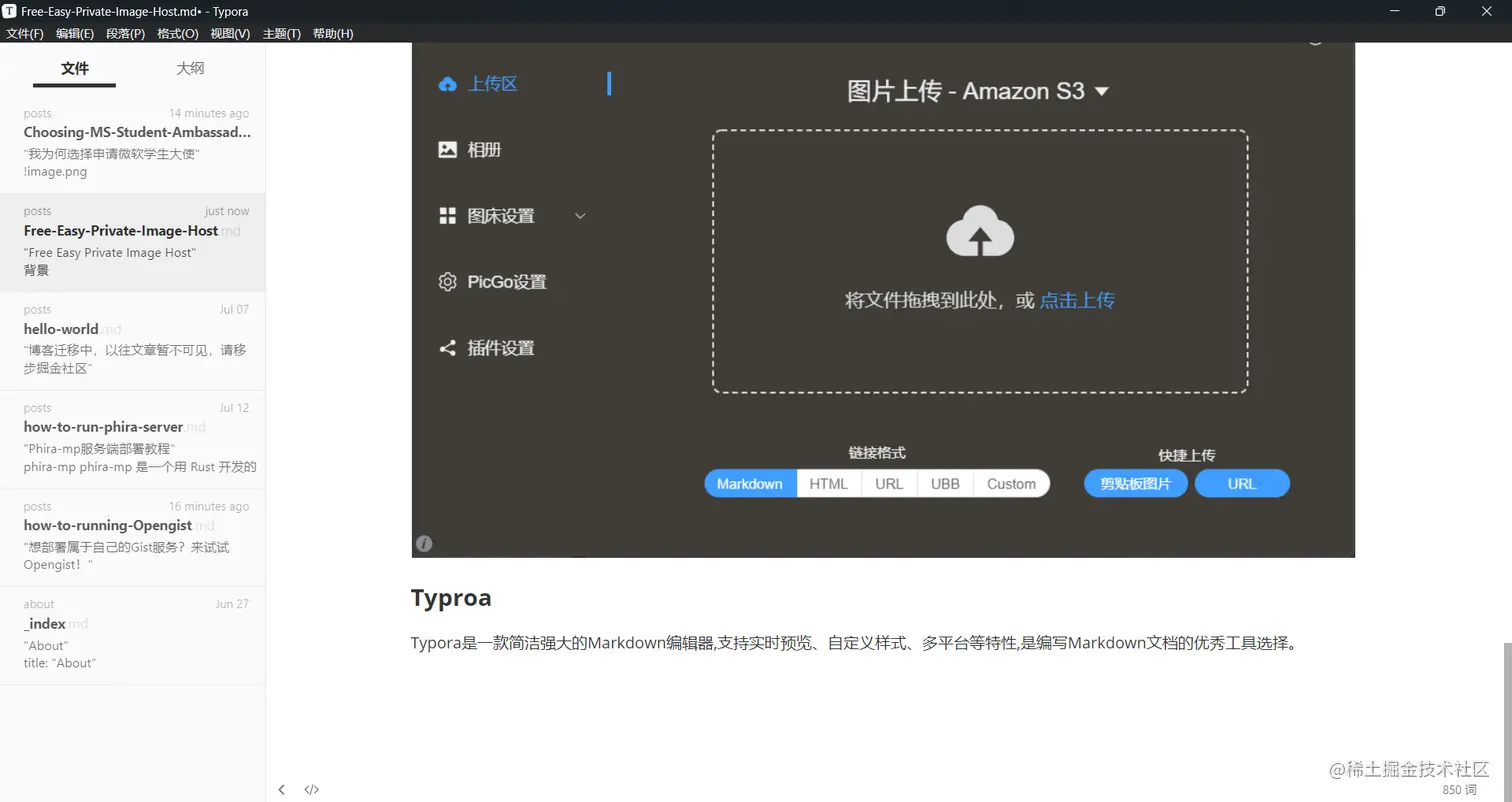Click the Typora app icon in title bar
This screenshot has height=802, width=1512.
click(9, 11)
